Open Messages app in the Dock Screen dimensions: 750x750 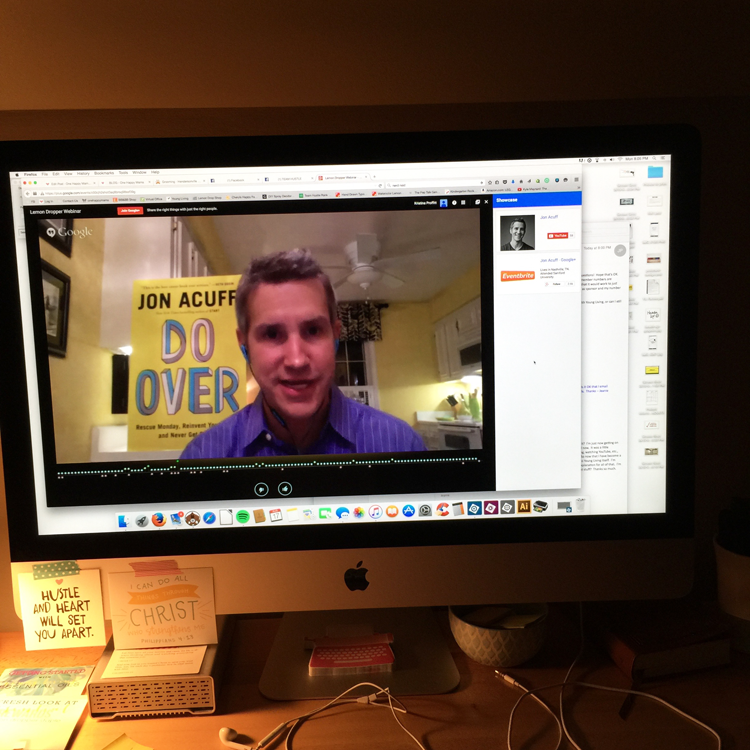click(342, 513)
